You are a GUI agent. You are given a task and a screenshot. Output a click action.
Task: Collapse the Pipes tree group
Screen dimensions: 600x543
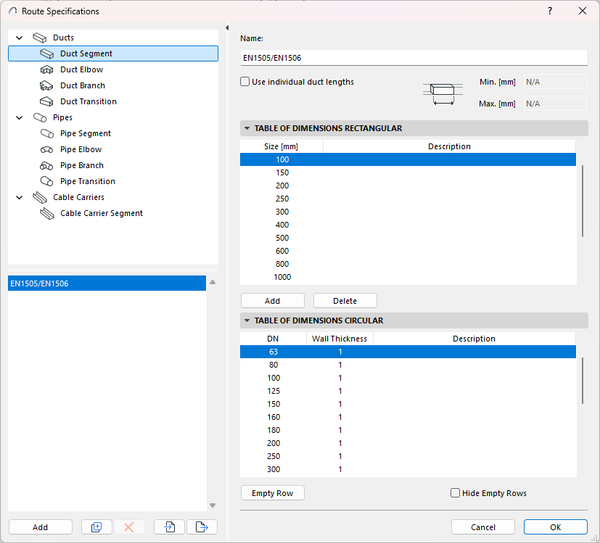coord(19,118)
